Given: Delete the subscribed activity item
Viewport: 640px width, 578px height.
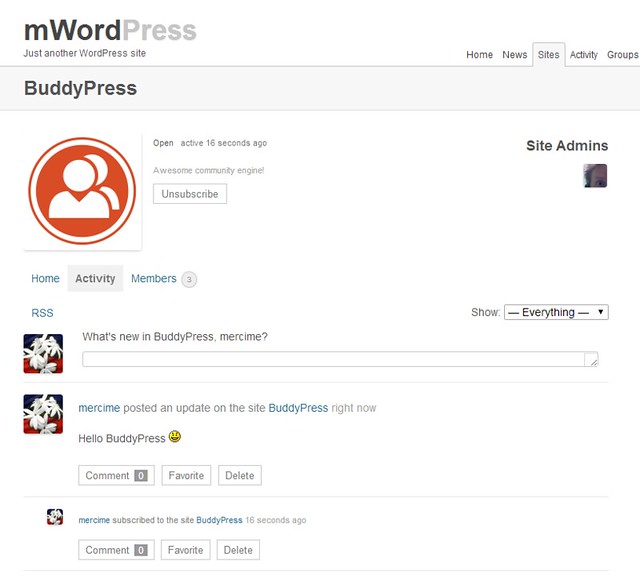Looking at the screenshot, I should pos(238,550).
